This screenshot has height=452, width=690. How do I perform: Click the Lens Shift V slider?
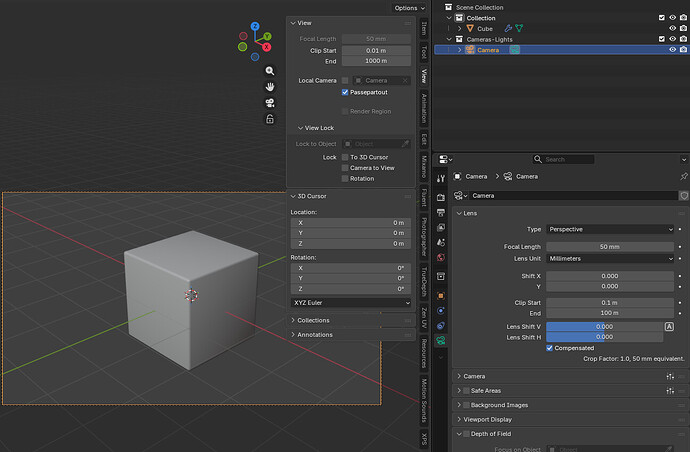[x=605, y=327]
